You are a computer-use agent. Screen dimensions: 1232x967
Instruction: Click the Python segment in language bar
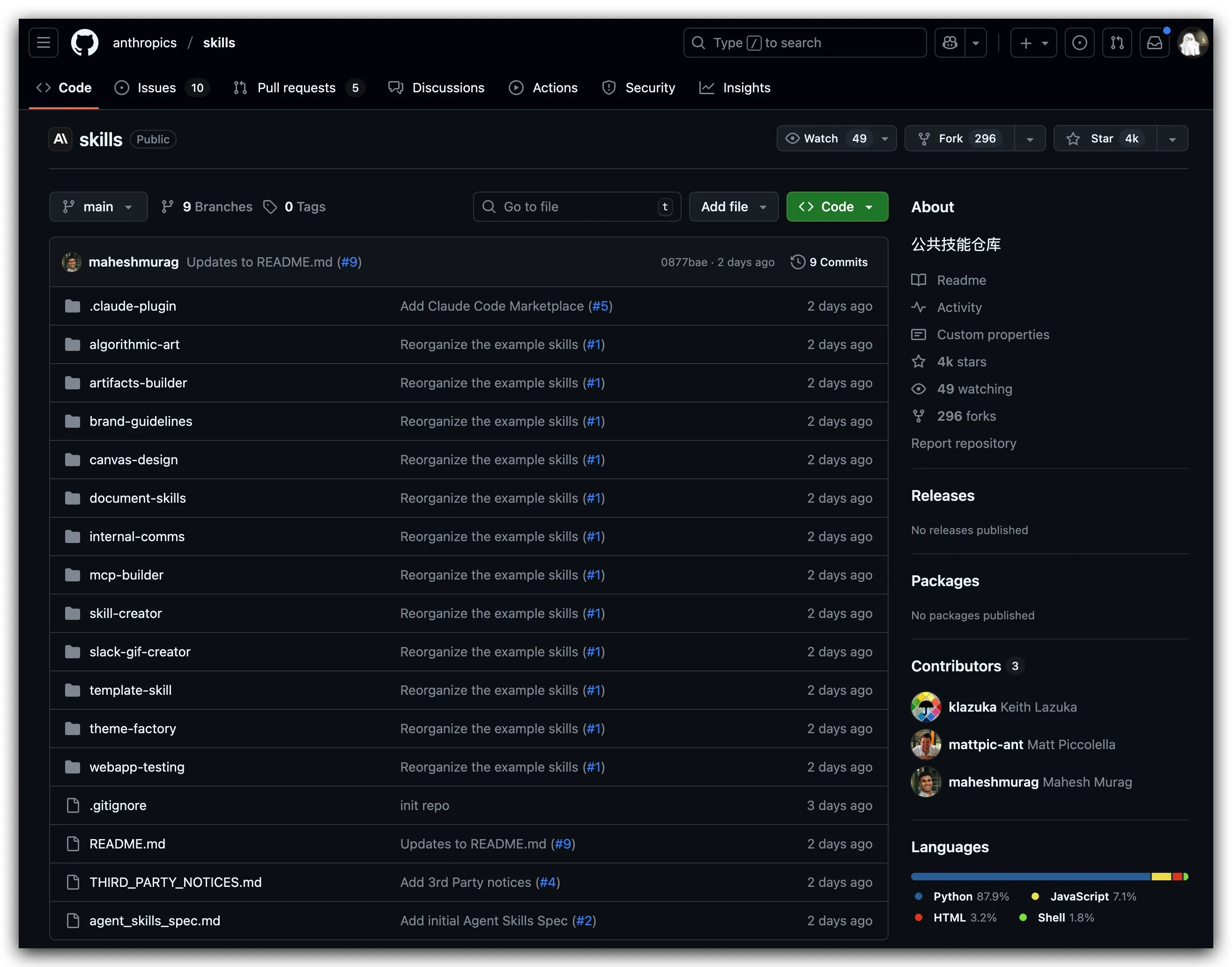[x=1030, y=877]
